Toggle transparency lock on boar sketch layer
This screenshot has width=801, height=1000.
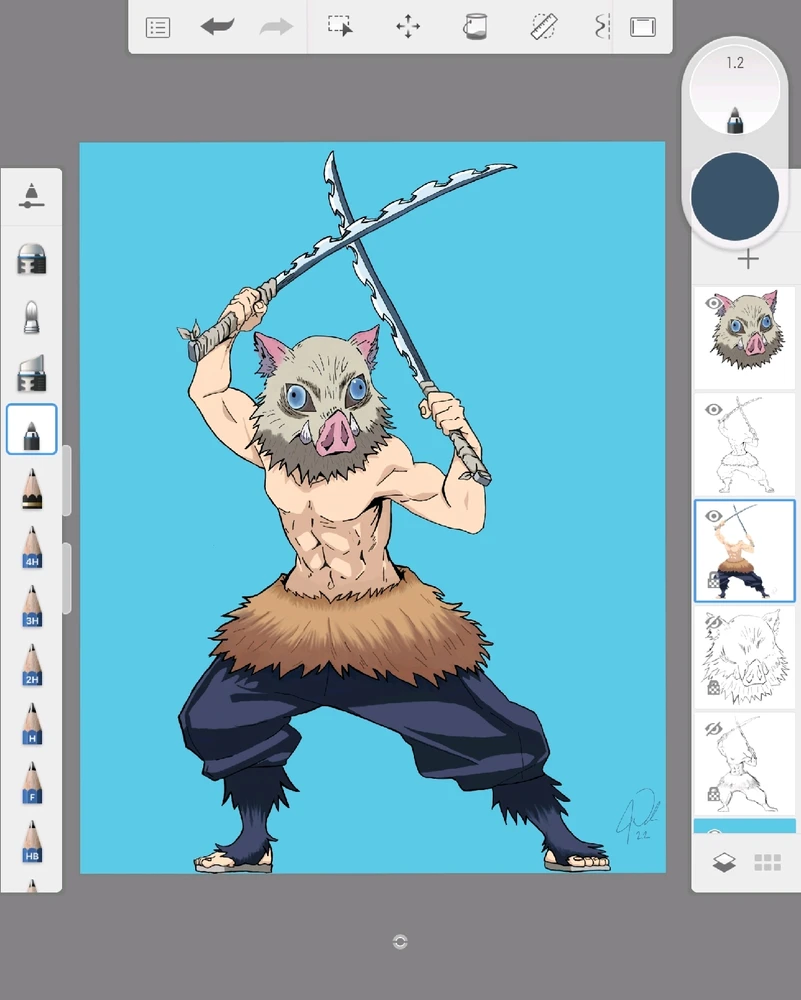coord(714,687)
